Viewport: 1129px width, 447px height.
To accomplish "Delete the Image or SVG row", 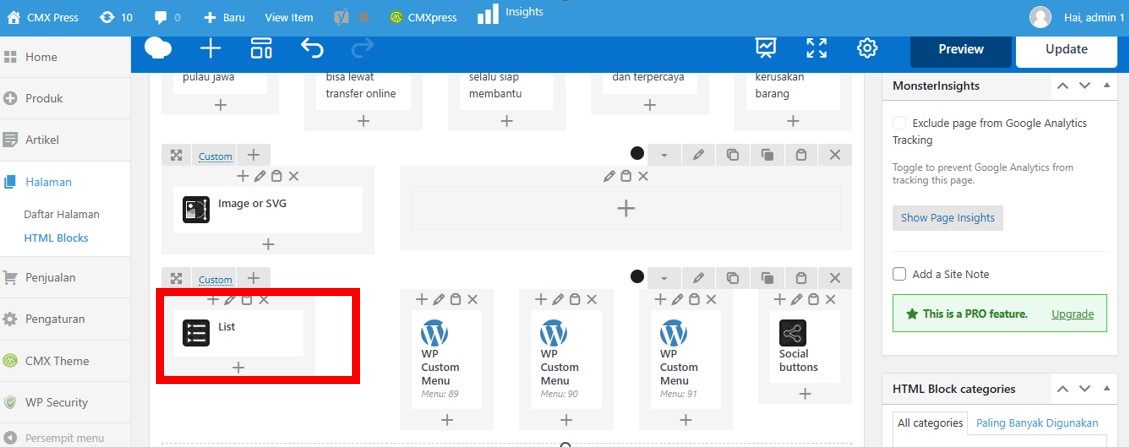I will [x=835, y=155].
